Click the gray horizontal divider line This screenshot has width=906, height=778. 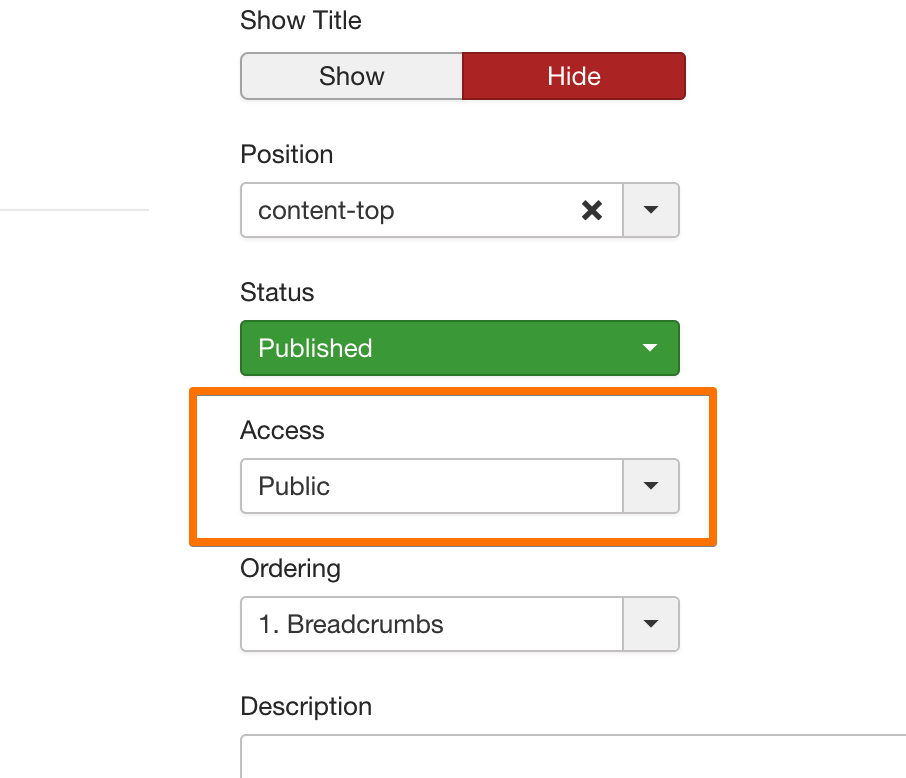pyautogui.click(x=74, y=210)
